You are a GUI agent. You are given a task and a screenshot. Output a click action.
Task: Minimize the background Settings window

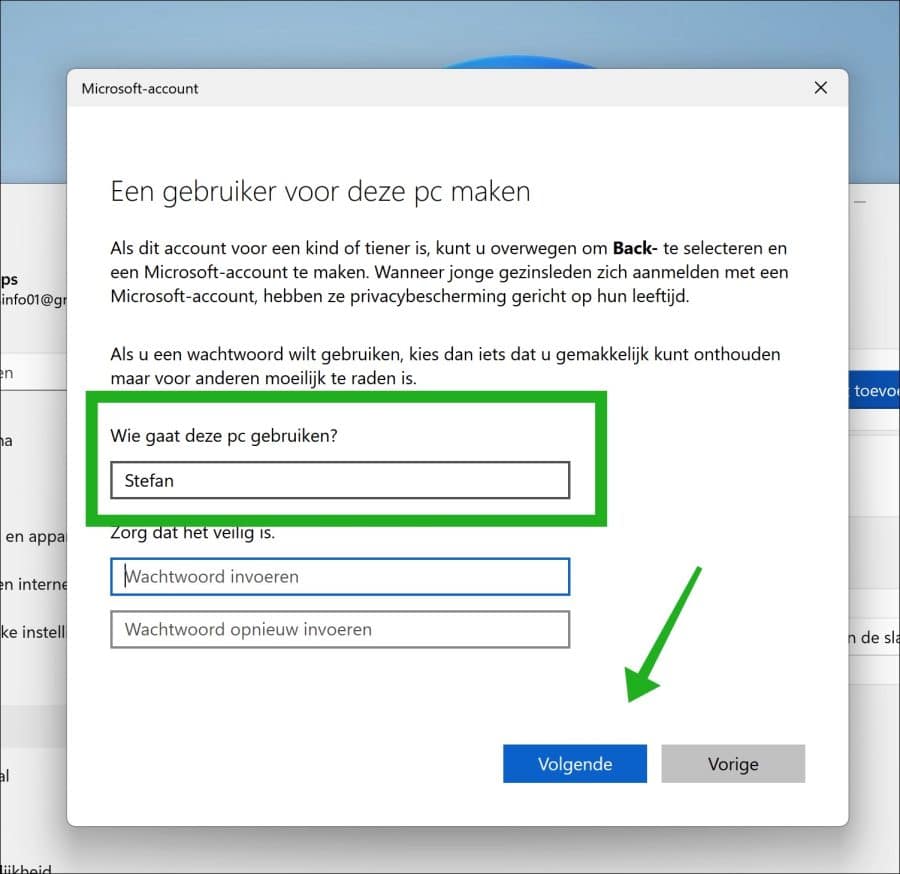click(860, 201)
